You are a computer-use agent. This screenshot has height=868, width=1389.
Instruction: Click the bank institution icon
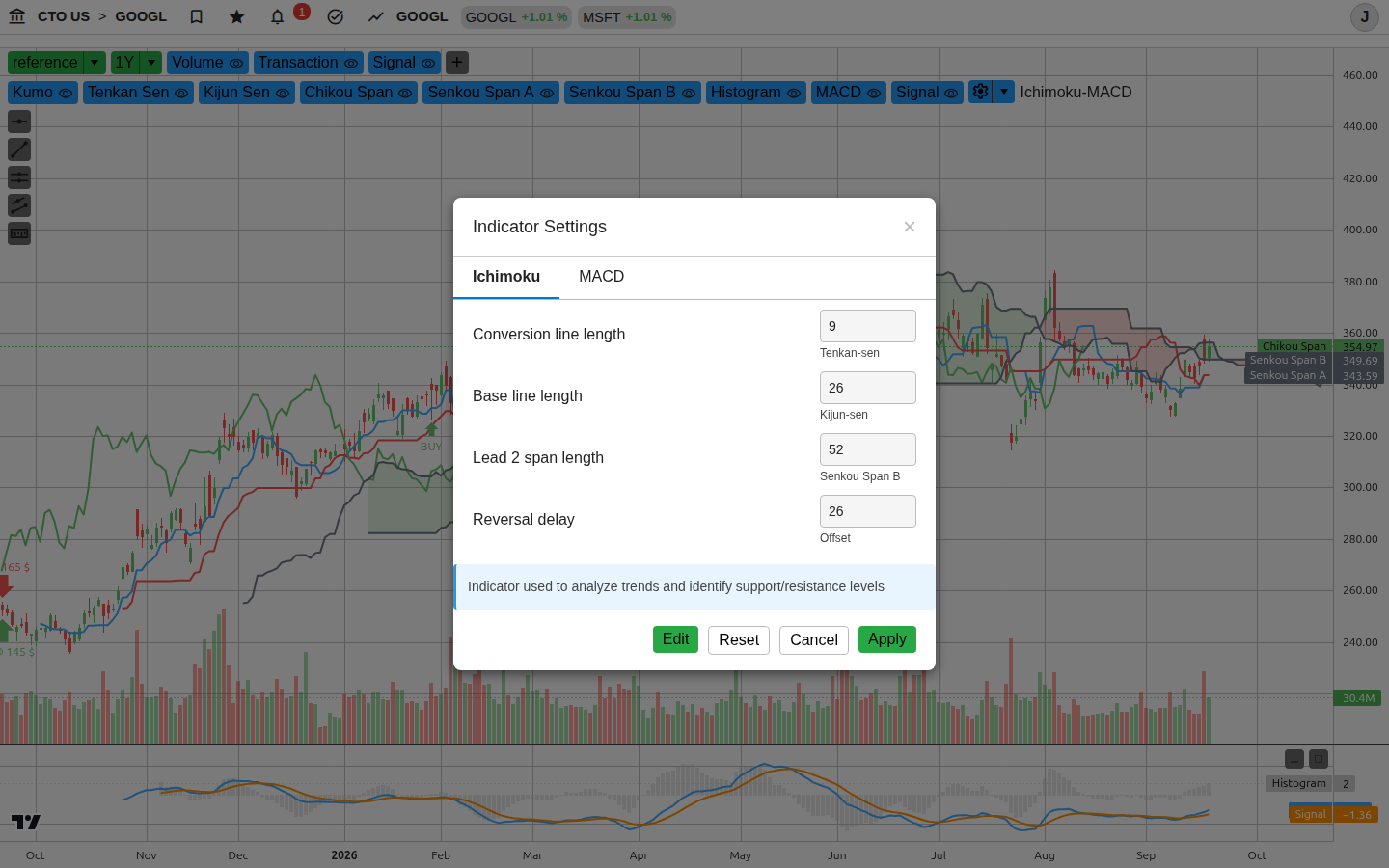pyautogui.click(x=17, y=16)
